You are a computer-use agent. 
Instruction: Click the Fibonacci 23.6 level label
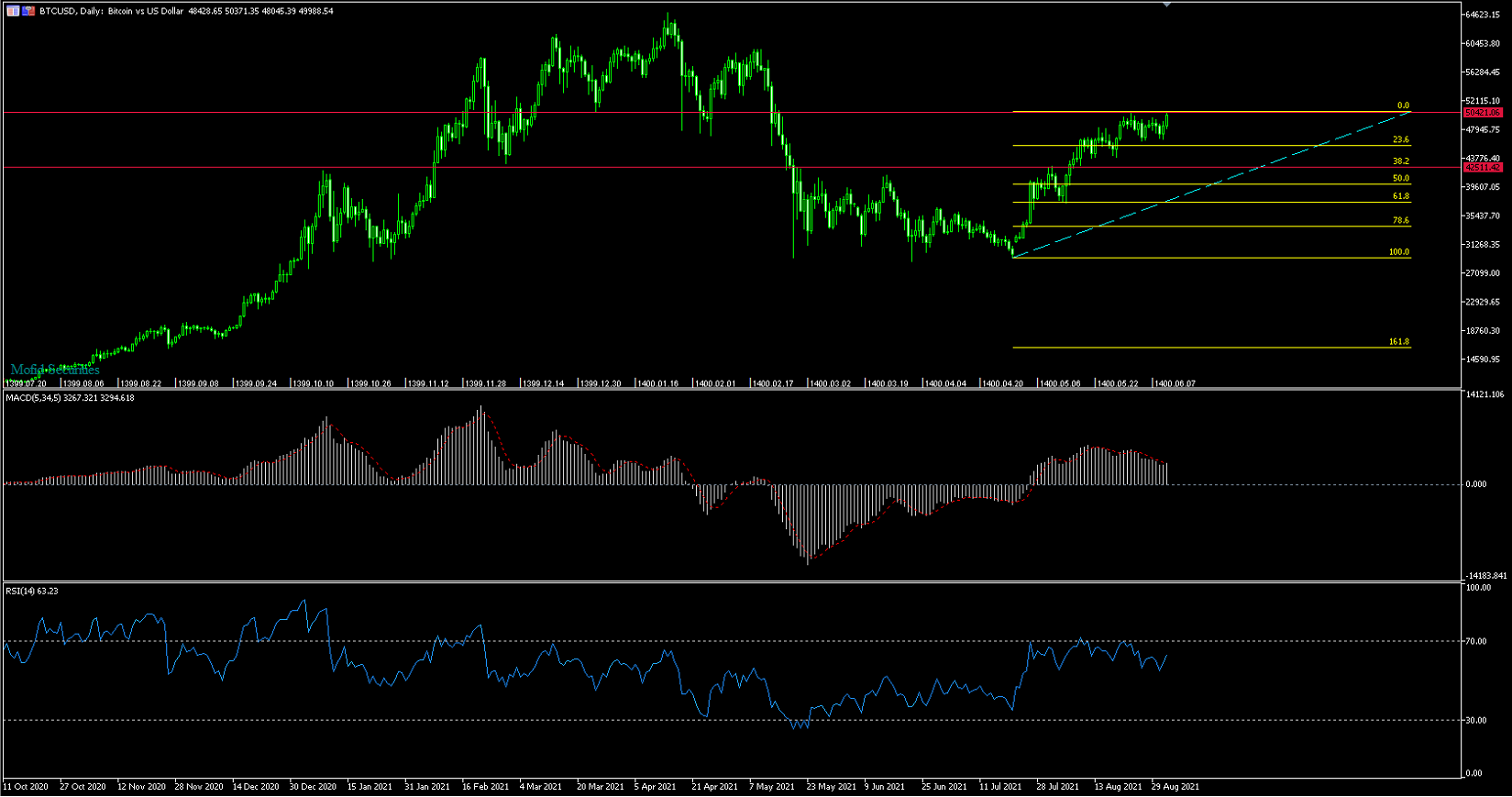click(x=1401, y=139)
